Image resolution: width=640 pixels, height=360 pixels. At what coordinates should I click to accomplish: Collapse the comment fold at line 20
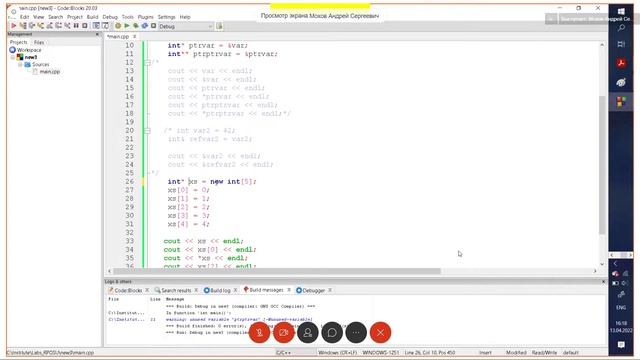[x=147, y=131]
